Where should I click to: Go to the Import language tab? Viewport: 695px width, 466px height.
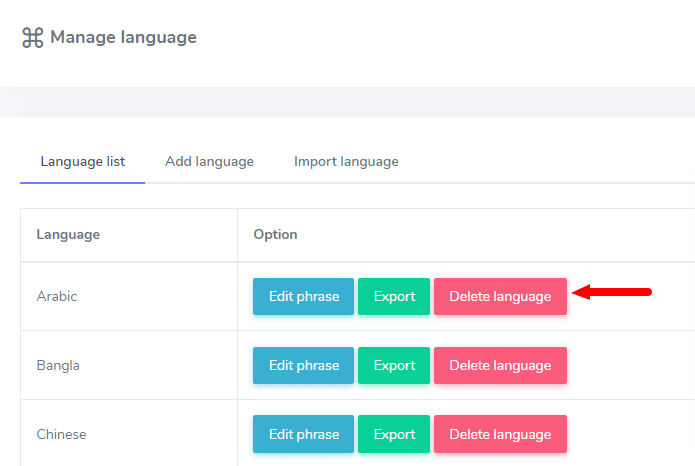point(346,161)
